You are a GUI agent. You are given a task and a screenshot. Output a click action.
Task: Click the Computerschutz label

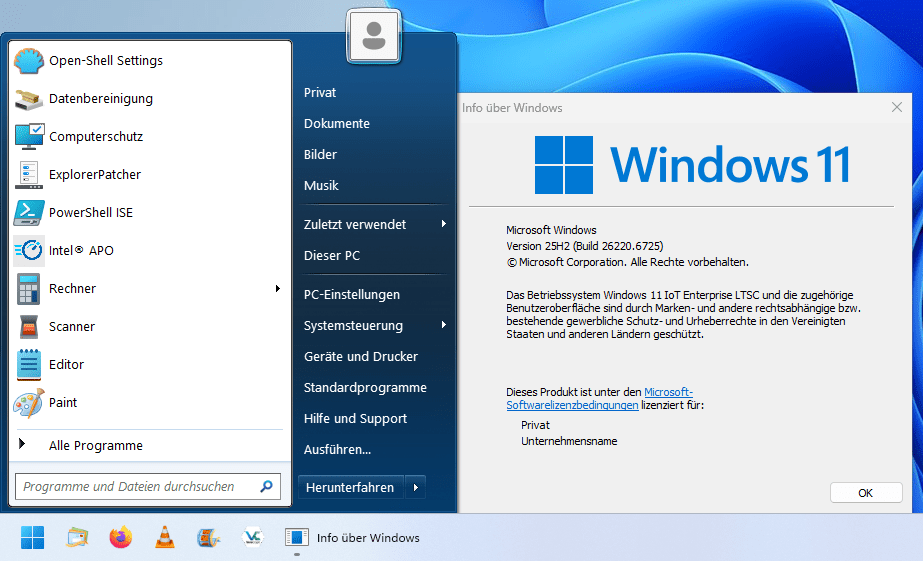coord(96,137)
